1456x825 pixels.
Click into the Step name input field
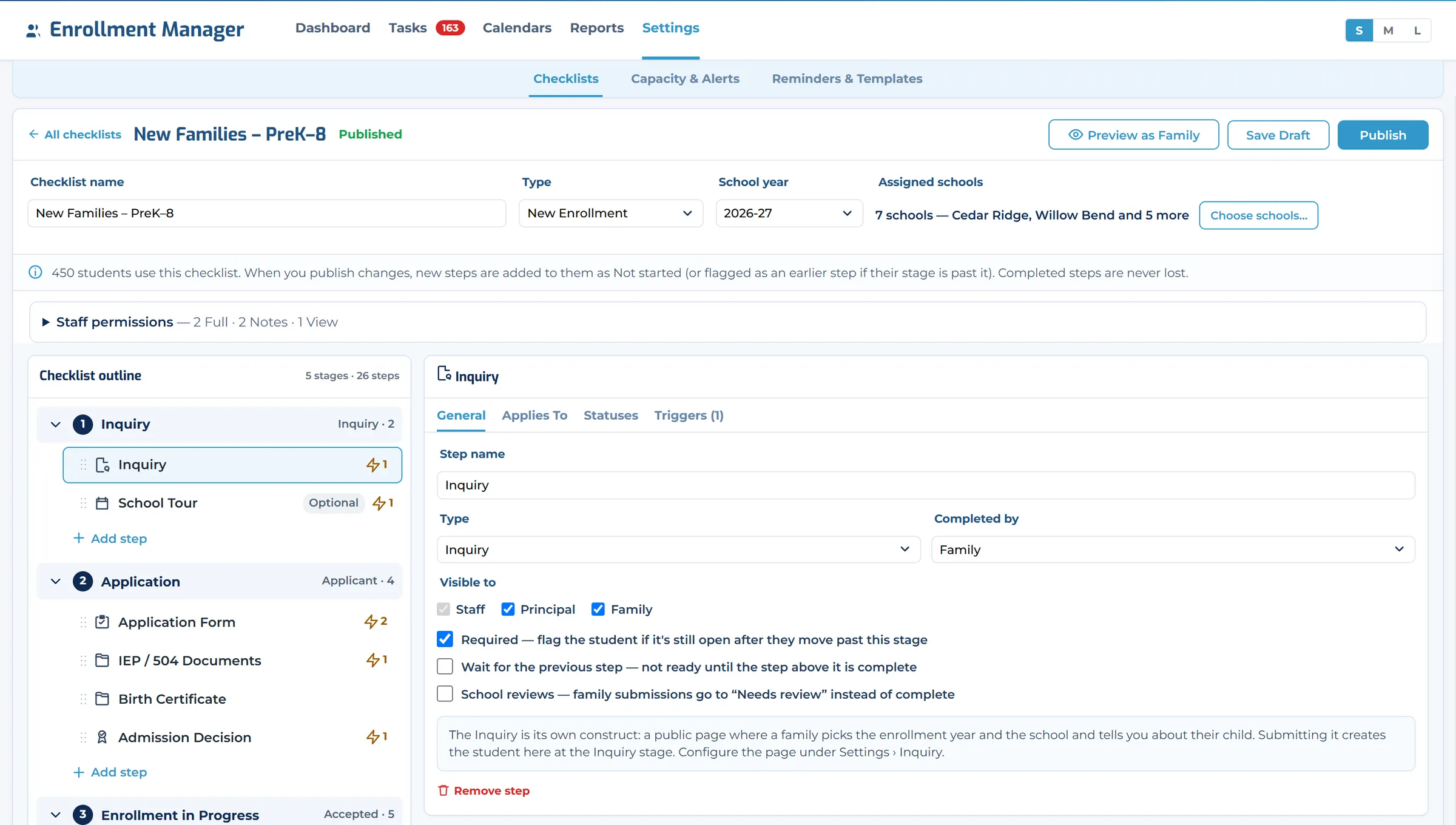point(926,485)
